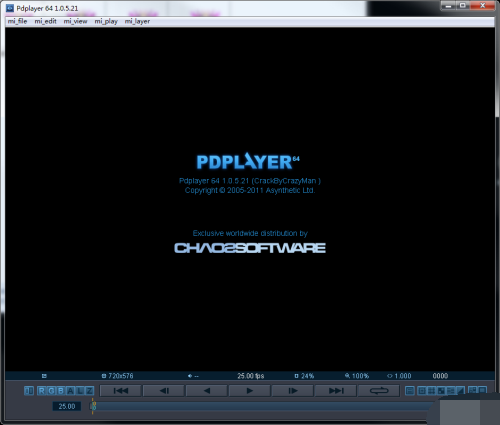Click the 720x576 resolution status entry

[118, 376]
